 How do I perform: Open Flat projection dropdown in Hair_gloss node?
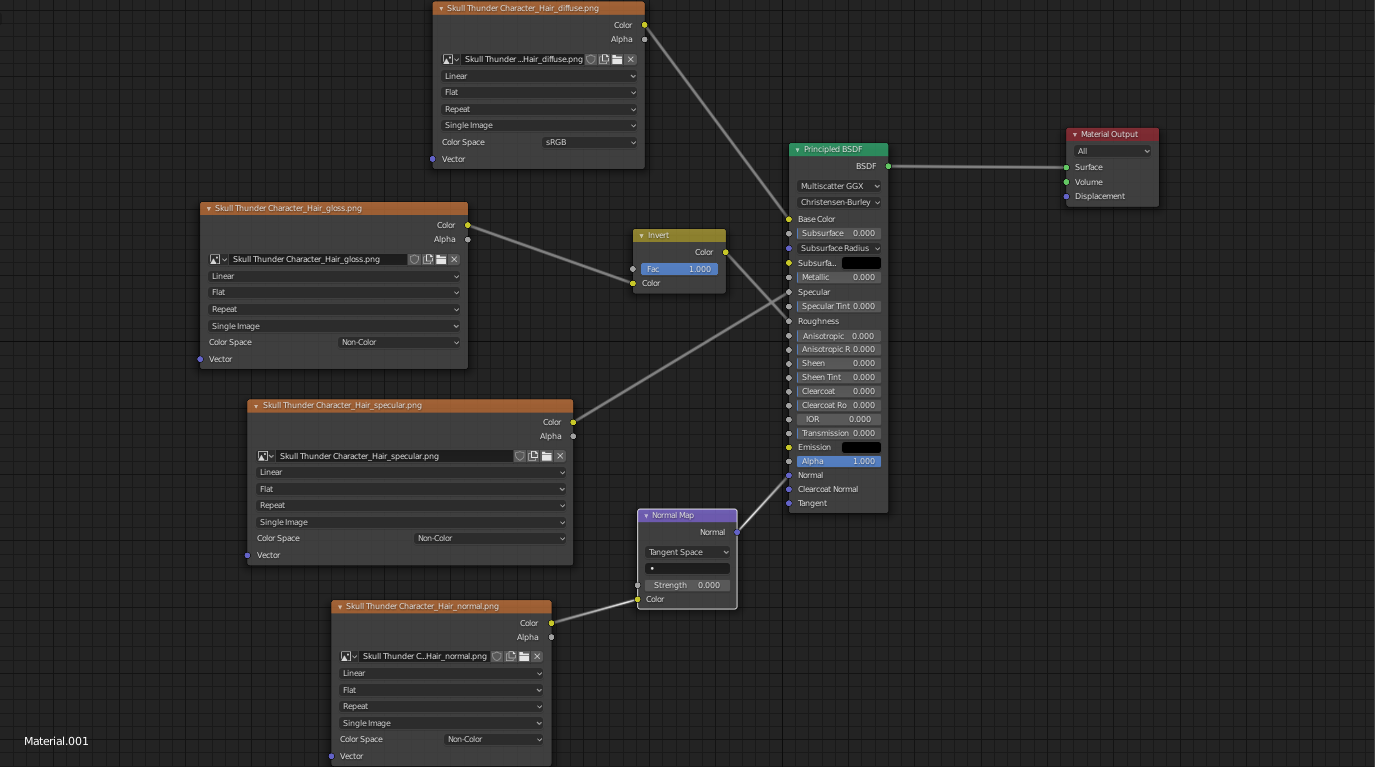tap(334, 292)
